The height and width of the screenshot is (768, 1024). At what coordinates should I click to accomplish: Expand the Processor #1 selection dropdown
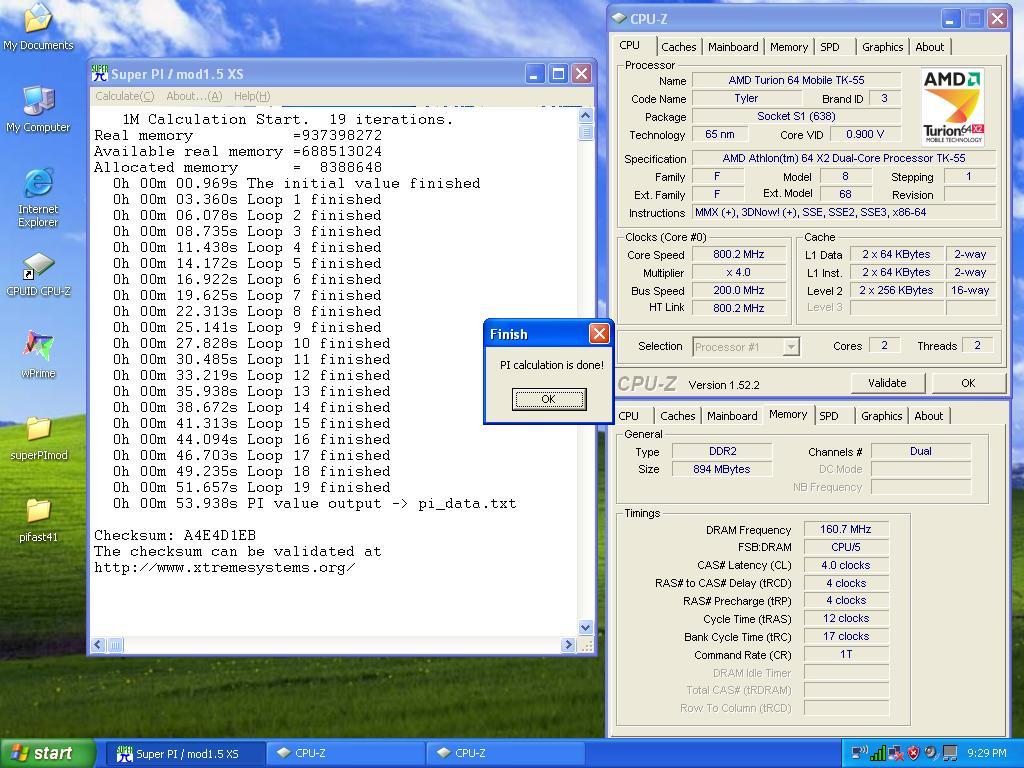[791, 347]
